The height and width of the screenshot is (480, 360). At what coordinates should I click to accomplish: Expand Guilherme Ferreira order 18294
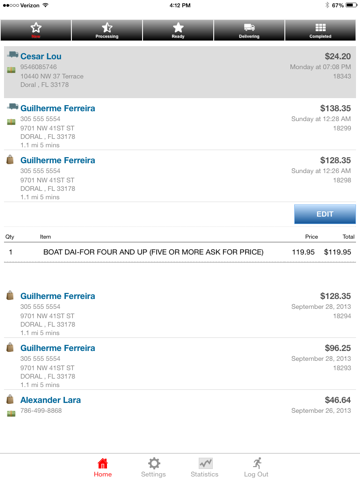(x=180, y=312)
